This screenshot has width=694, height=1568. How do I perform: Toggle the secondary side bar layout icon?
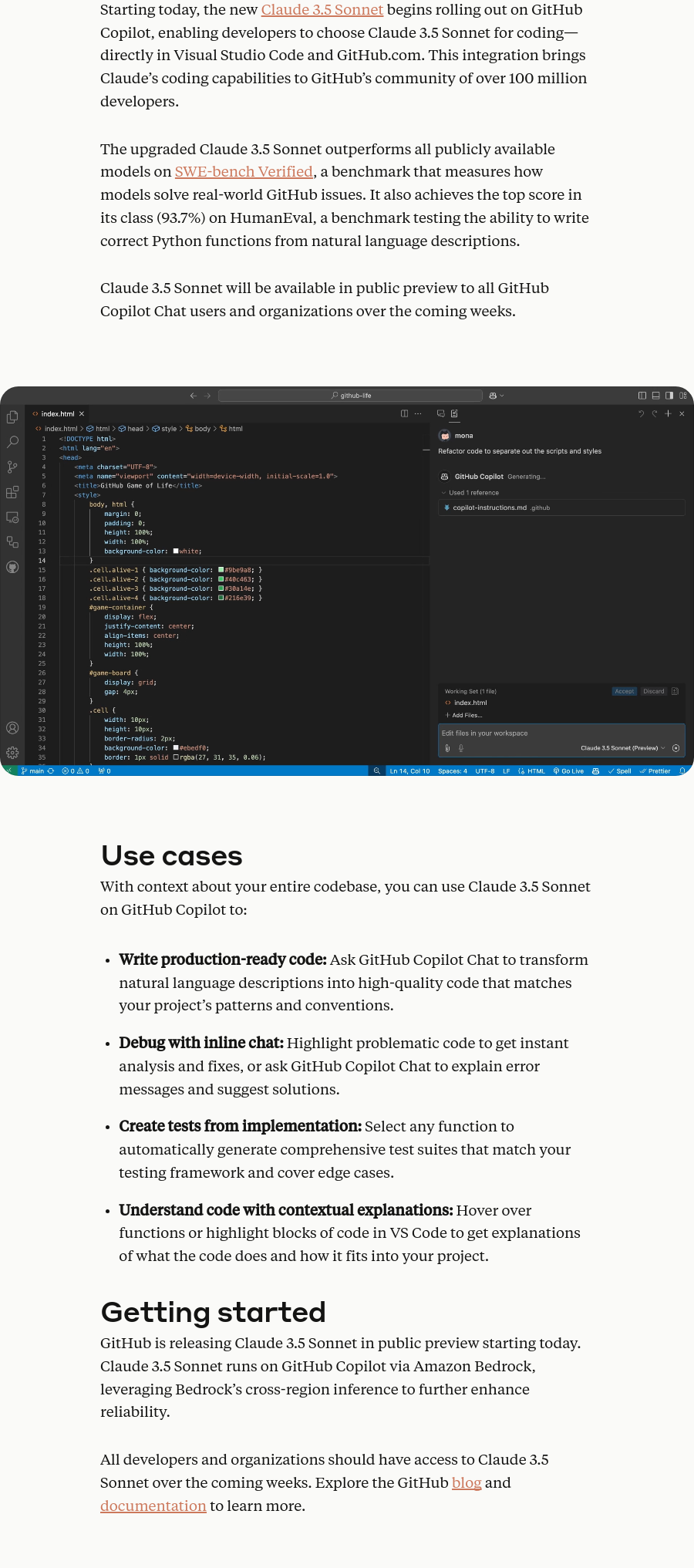pyautogui.click(x=669, y=396)
